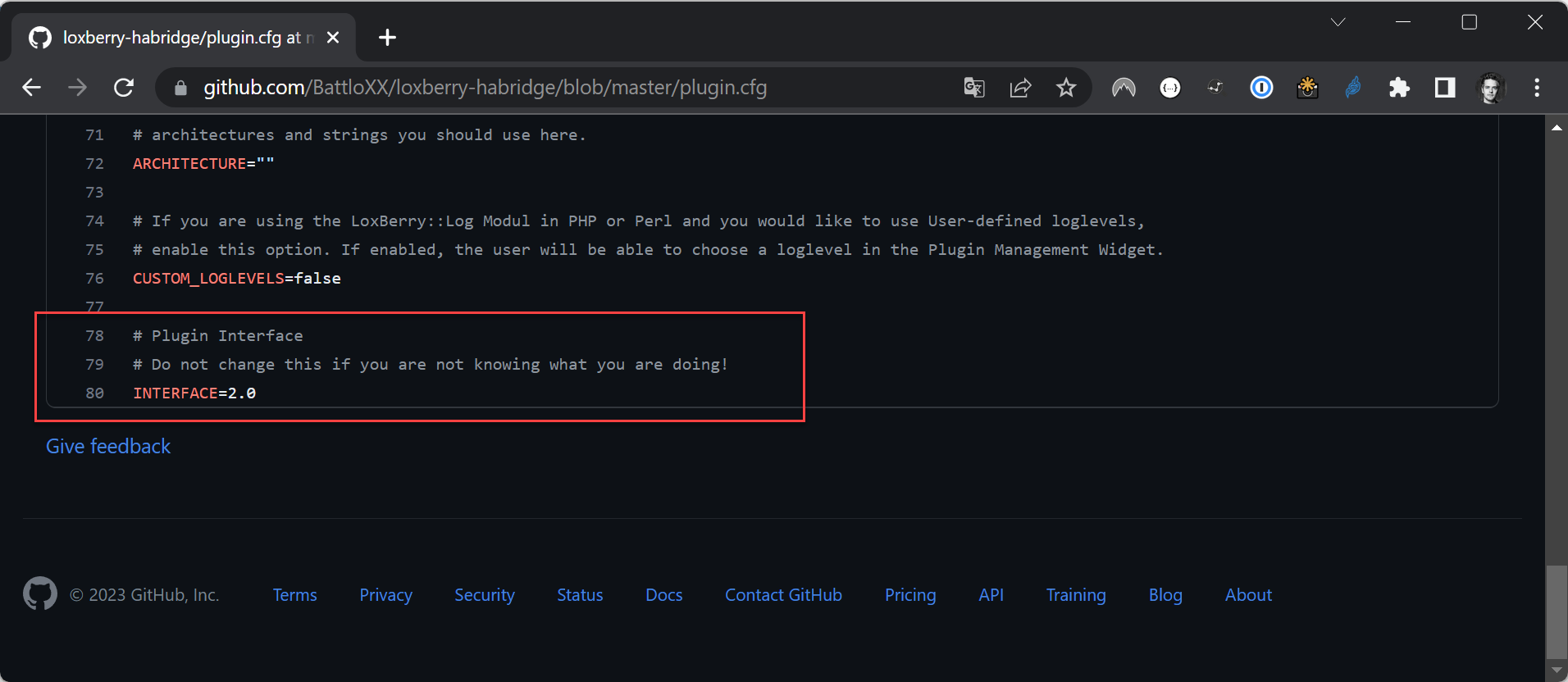Click line number 72

coord(94,164)
